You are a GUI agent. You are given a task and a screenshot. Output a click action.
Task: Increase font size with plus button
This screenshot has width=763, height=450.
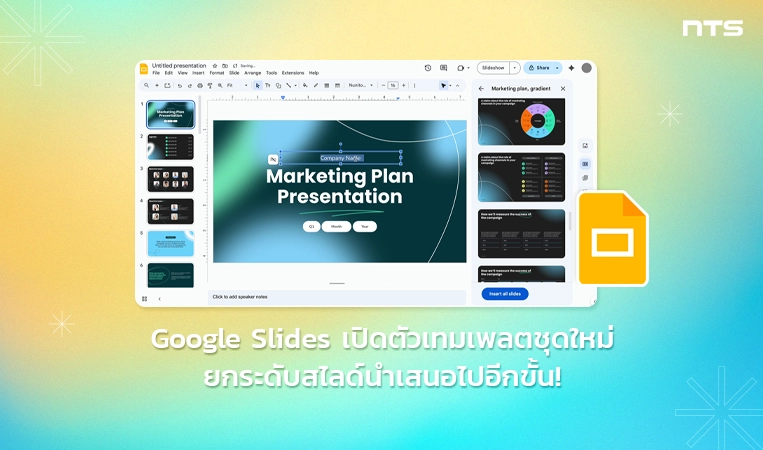[x=403, y=85]
